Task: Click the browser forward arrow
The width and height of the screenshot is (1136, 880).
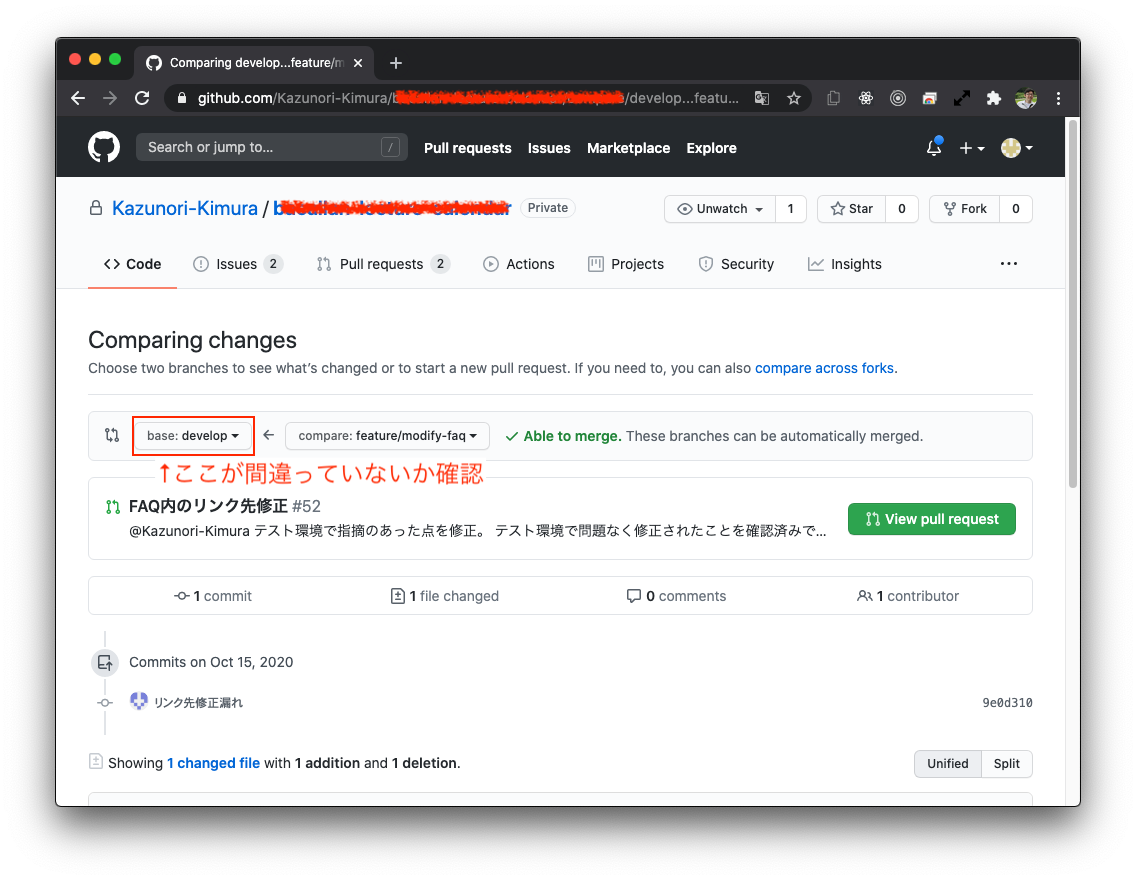Action: pos(110,99)
